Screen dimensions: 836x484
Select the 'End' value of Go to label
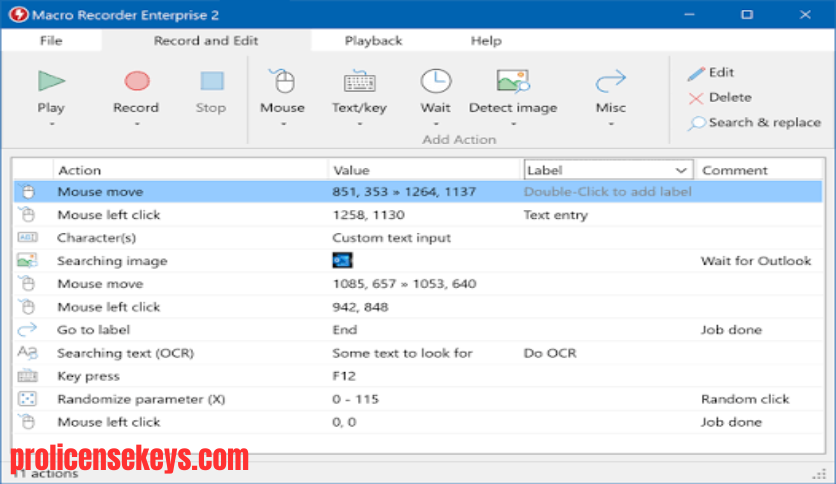click(344, 330)
